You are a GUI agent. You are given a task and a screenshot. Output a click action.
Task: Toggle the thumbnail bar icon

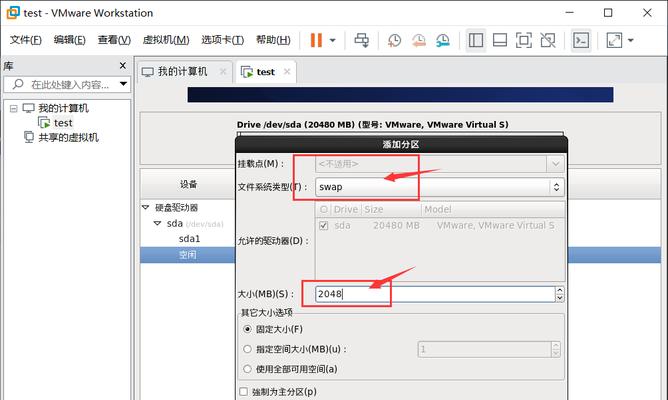[x=500, y=40]
